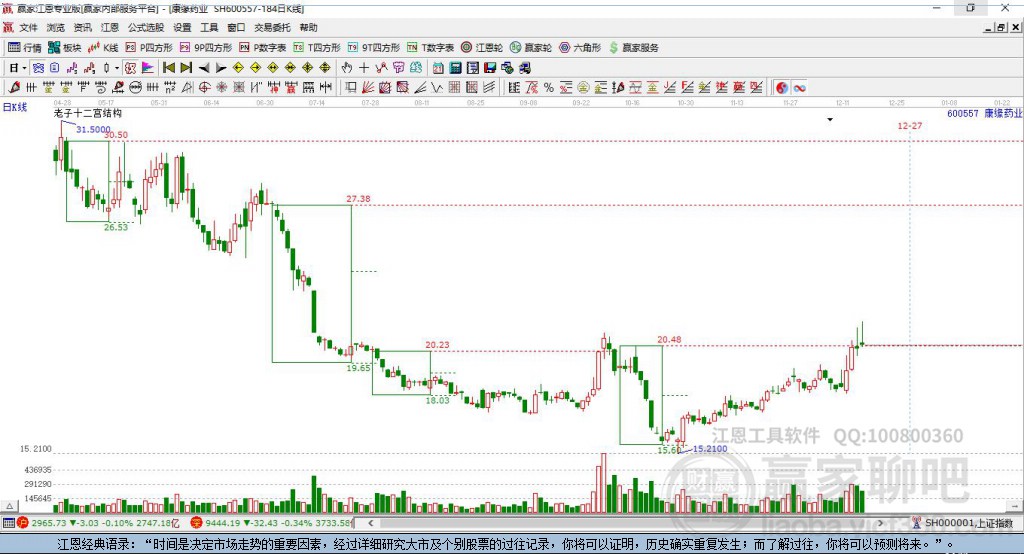The image size is (1024, 554).
Task: Click SH000001 上证指数 status entry
Action: pyautogui.click(x=967, y=523)
